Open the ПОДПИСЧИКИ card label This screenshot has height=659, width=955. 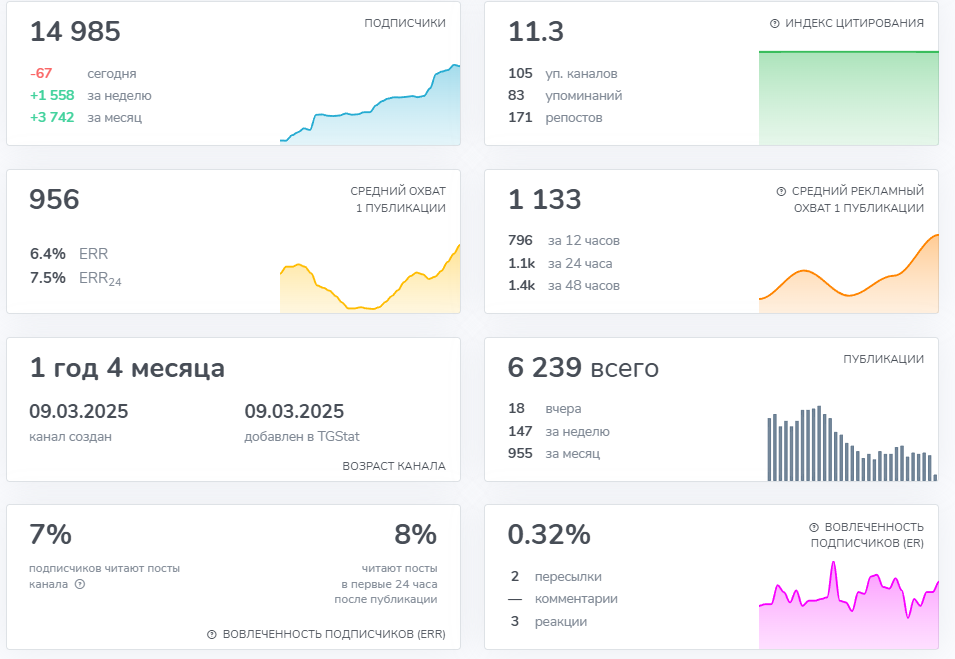[x=405, y=23]
